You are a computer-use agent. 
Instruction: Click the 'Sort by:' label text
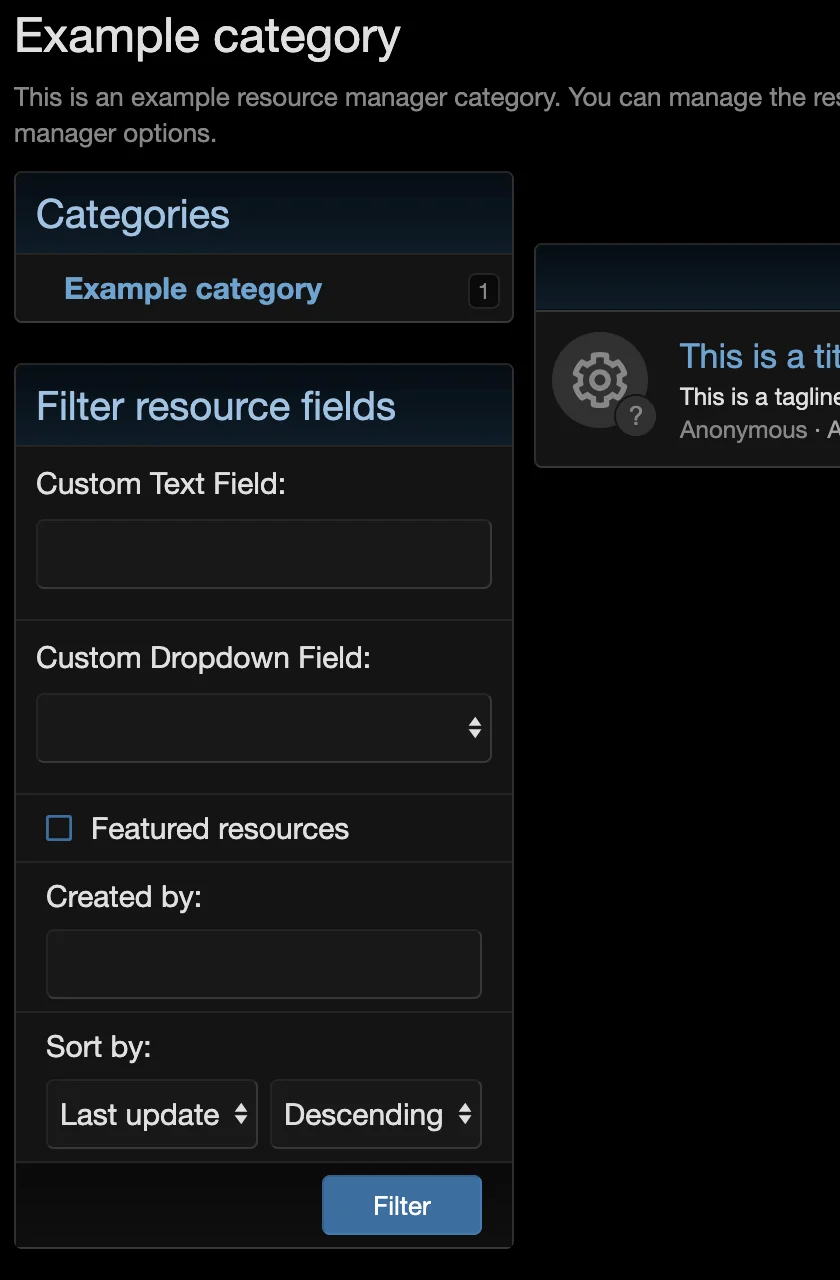(98, 1046)
